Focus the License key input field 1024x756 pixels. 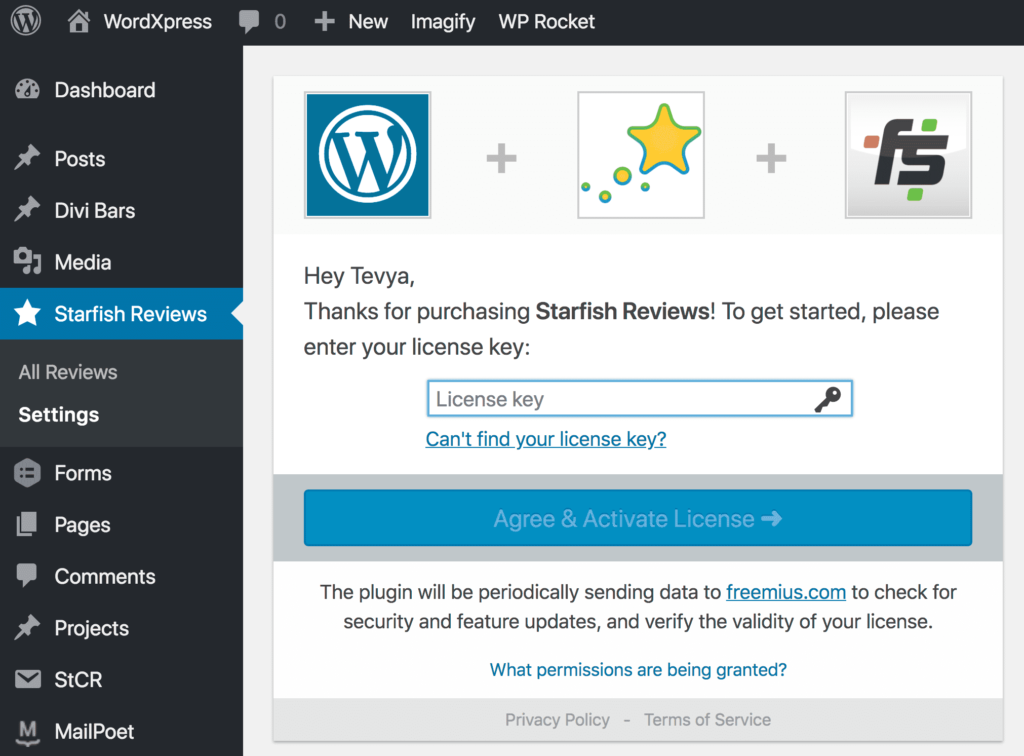tap(640, 398)
